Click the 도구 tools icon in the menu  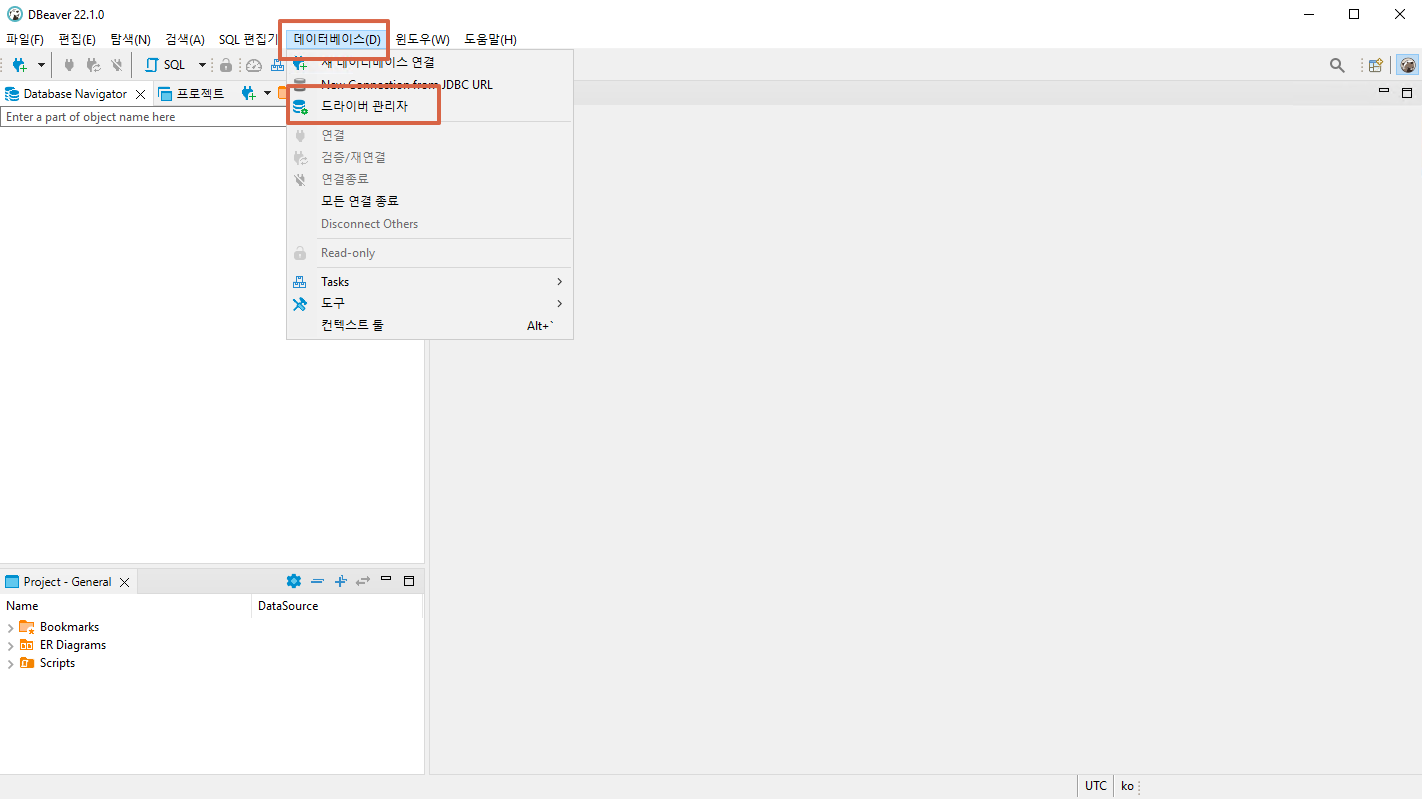tap(299, 303)
